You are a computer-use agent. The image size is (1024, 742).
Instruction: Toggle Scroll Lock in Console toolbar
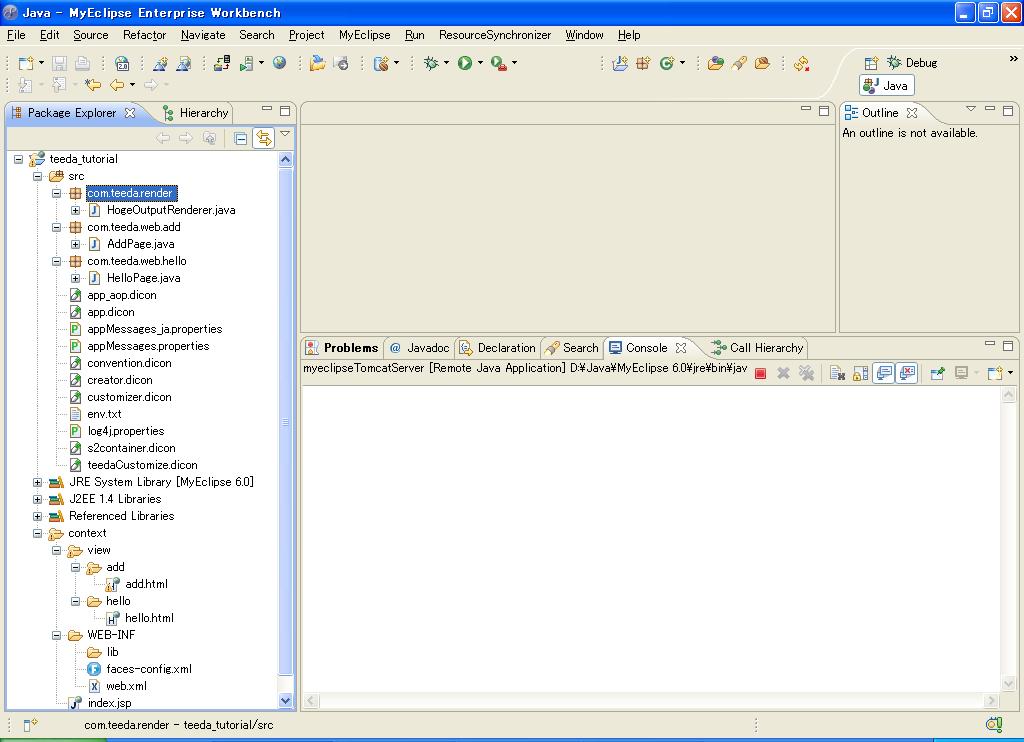point(860,373)
